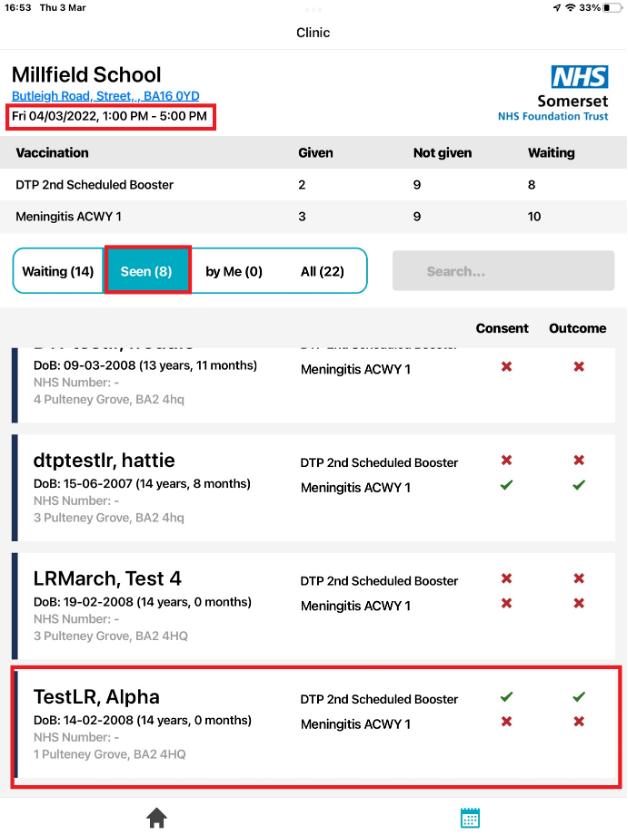
Task: Click the NHS Somerset logo
Action: [x=553, y=93]
